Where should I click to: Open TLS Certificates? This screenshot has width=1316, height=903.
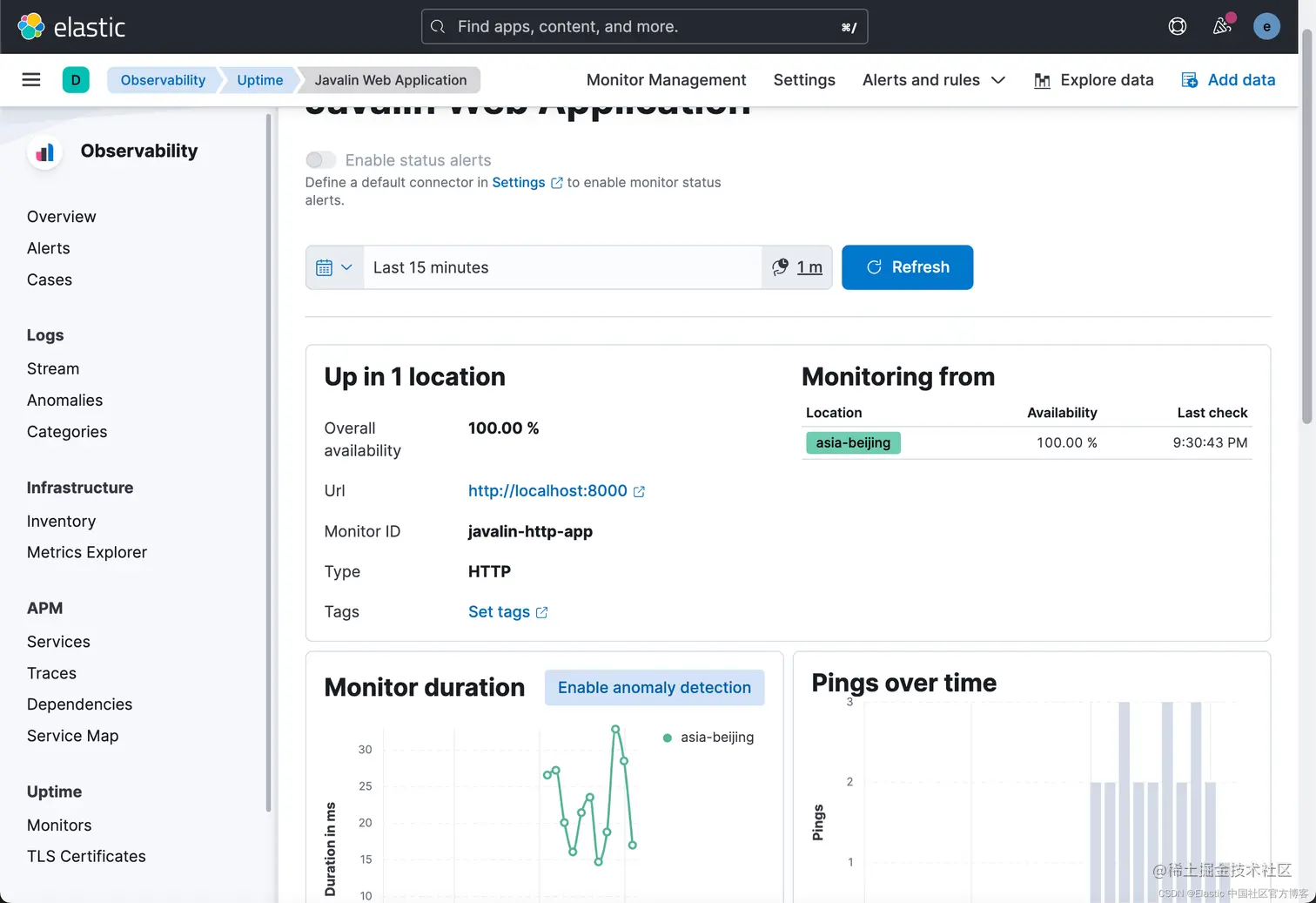pyautogui.click(x=86, y=857)
